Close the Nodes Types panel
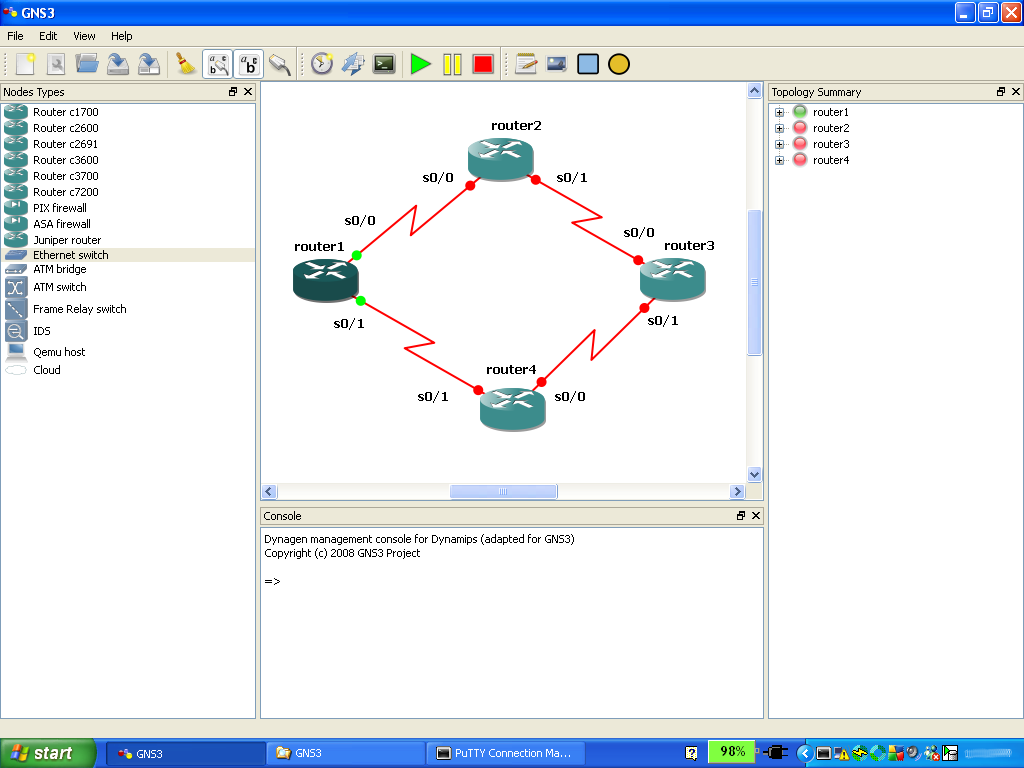The width and height of the screenshot is (1024, 768). click(248, 92)
